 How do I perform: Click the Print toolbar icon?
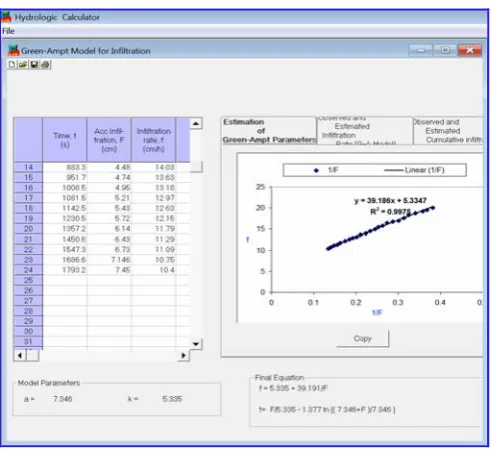point(45,64)
